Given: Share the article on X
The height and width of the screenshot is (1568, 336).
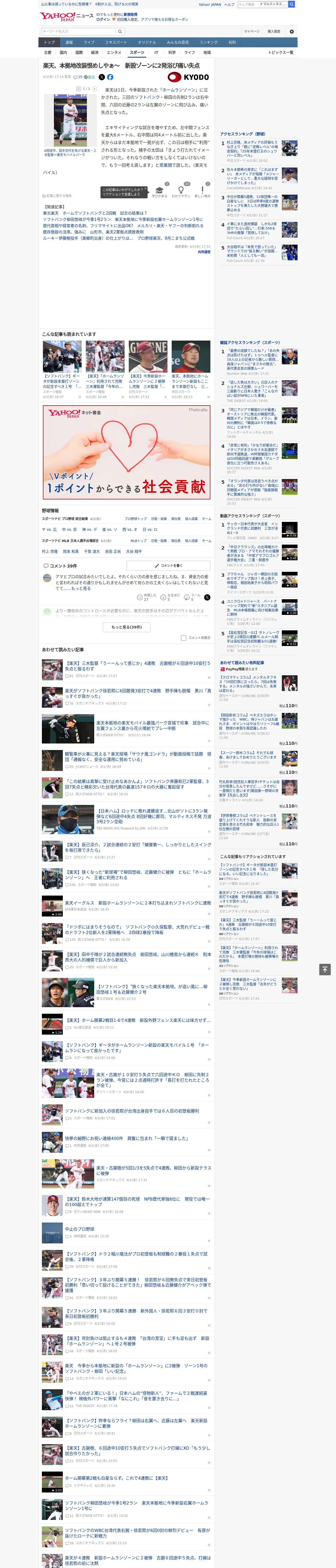Looking at the screenshot, I should 102,77.
